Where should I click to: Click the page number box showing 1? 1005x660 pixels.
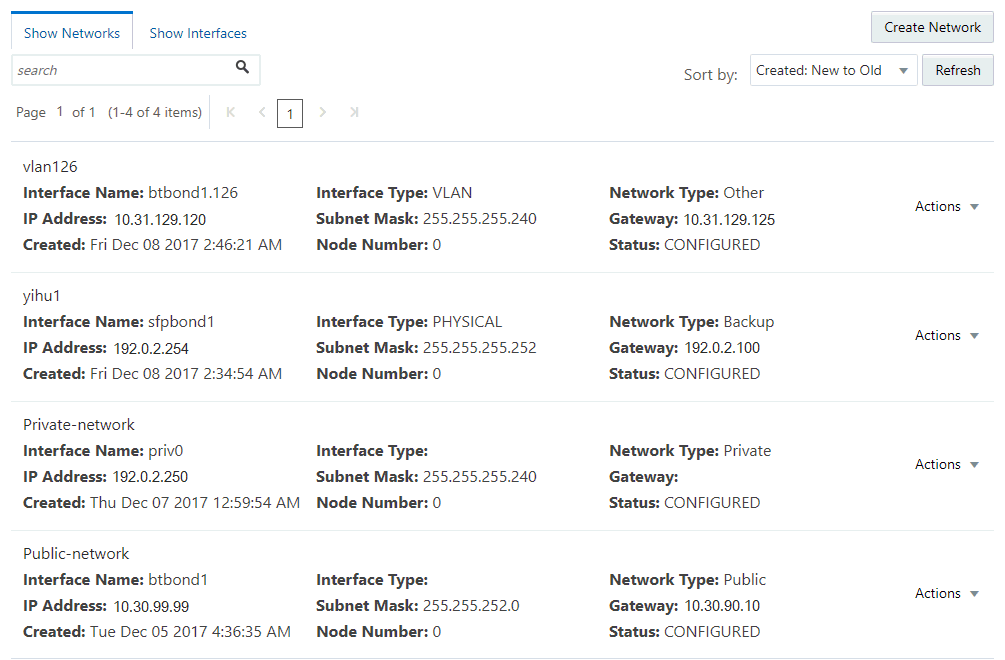[290, 113]
